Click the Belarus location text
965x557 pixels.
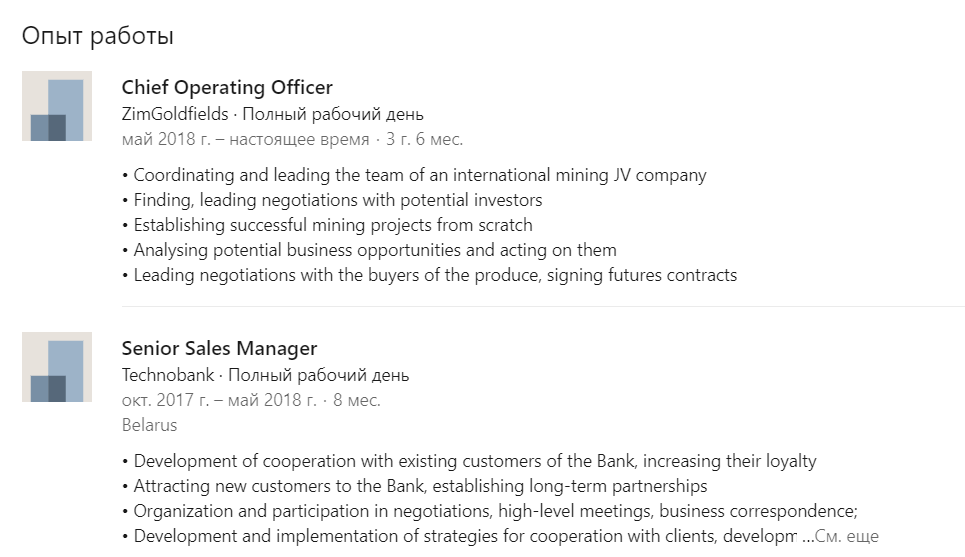[x=150, y=425]
